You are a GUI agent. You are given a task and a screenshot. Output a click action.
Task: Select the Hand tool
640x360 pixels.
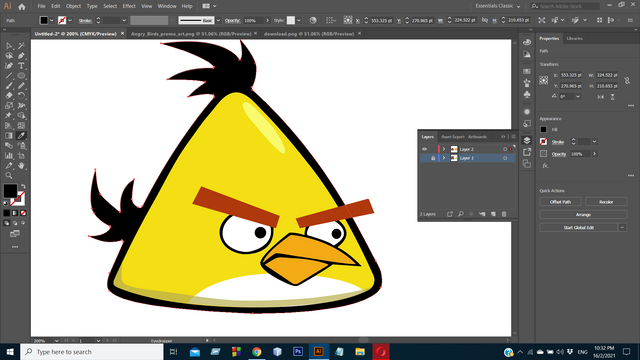coord(21,165)
